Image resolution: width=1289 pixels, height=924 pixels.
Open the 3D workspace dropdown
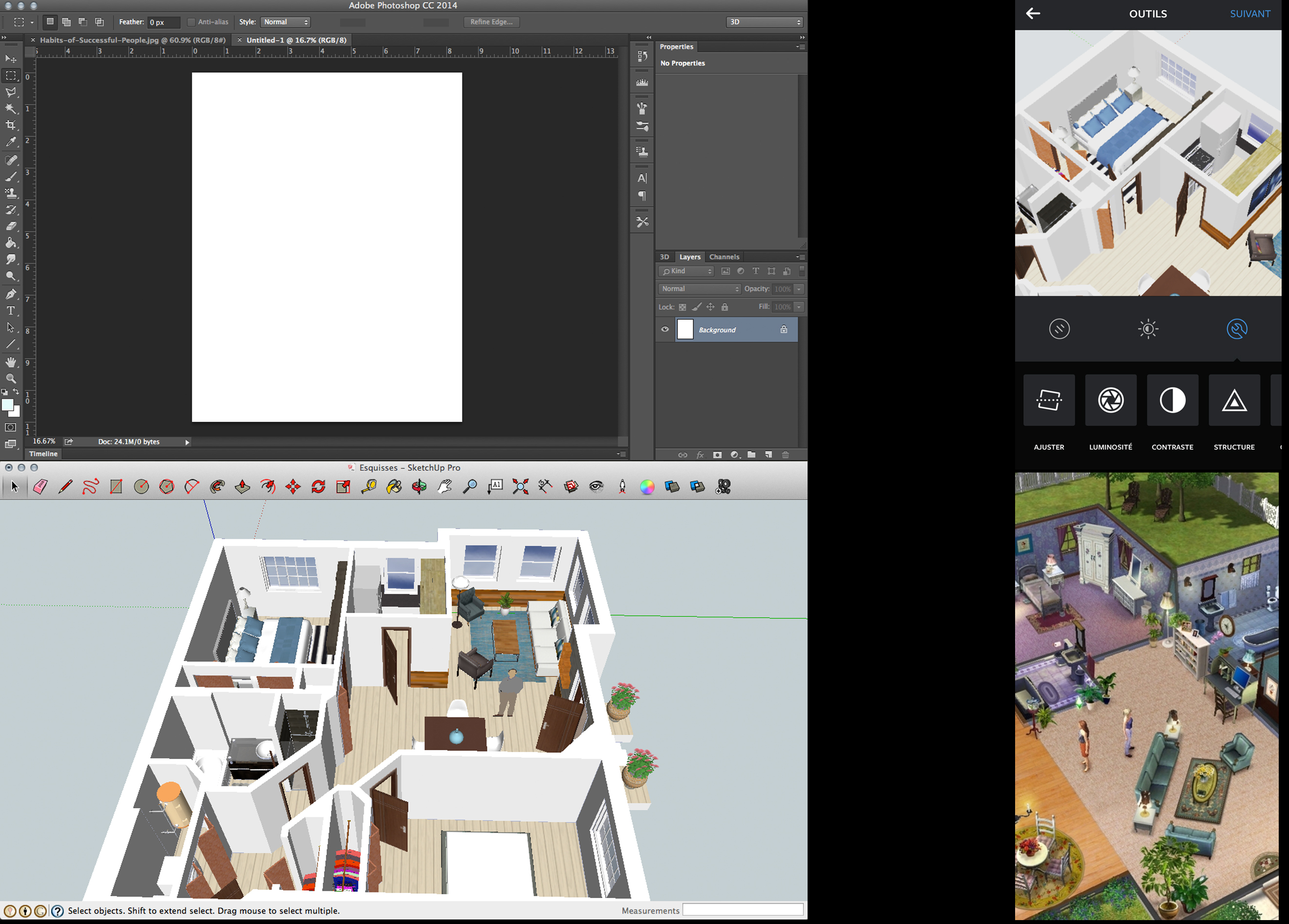point(764,22)
